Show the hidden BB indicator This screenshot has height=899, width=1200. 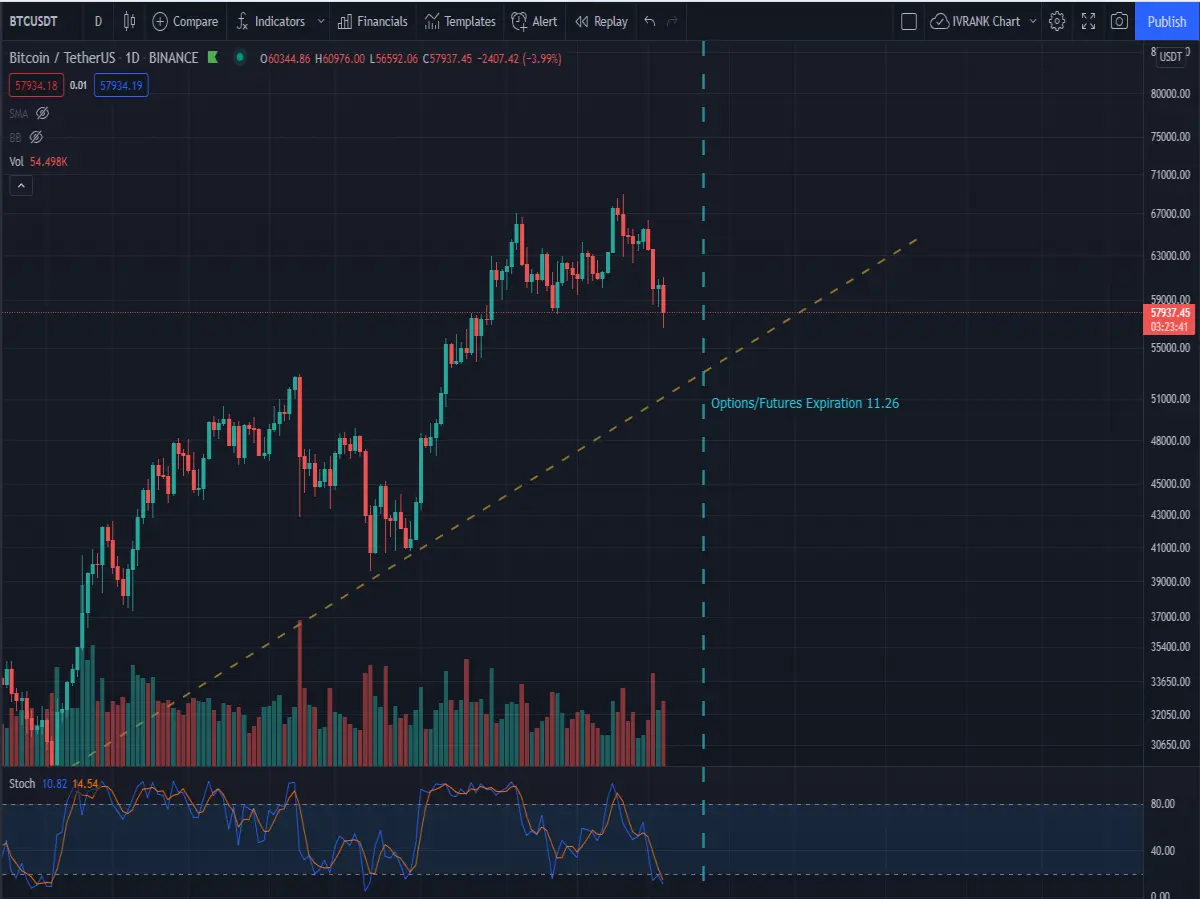(37, 137)
